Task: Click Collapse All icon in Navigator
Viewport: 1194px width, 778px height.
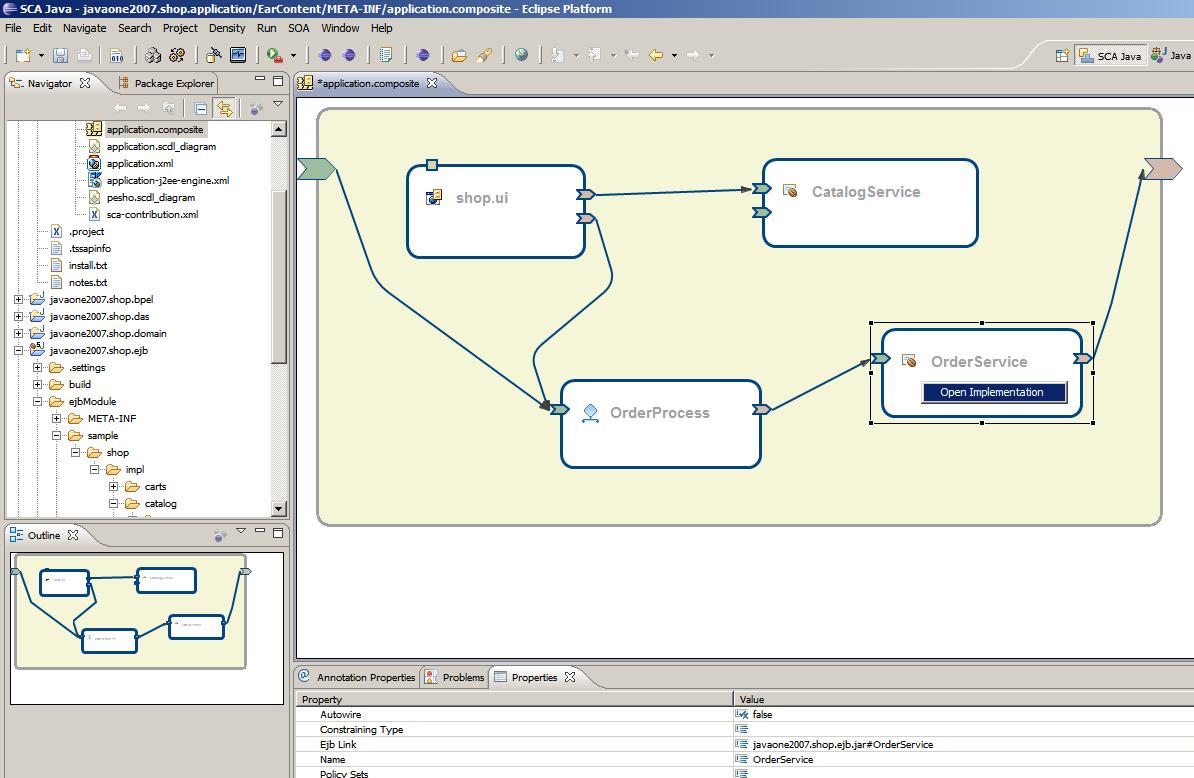Action: click(200, 108)
